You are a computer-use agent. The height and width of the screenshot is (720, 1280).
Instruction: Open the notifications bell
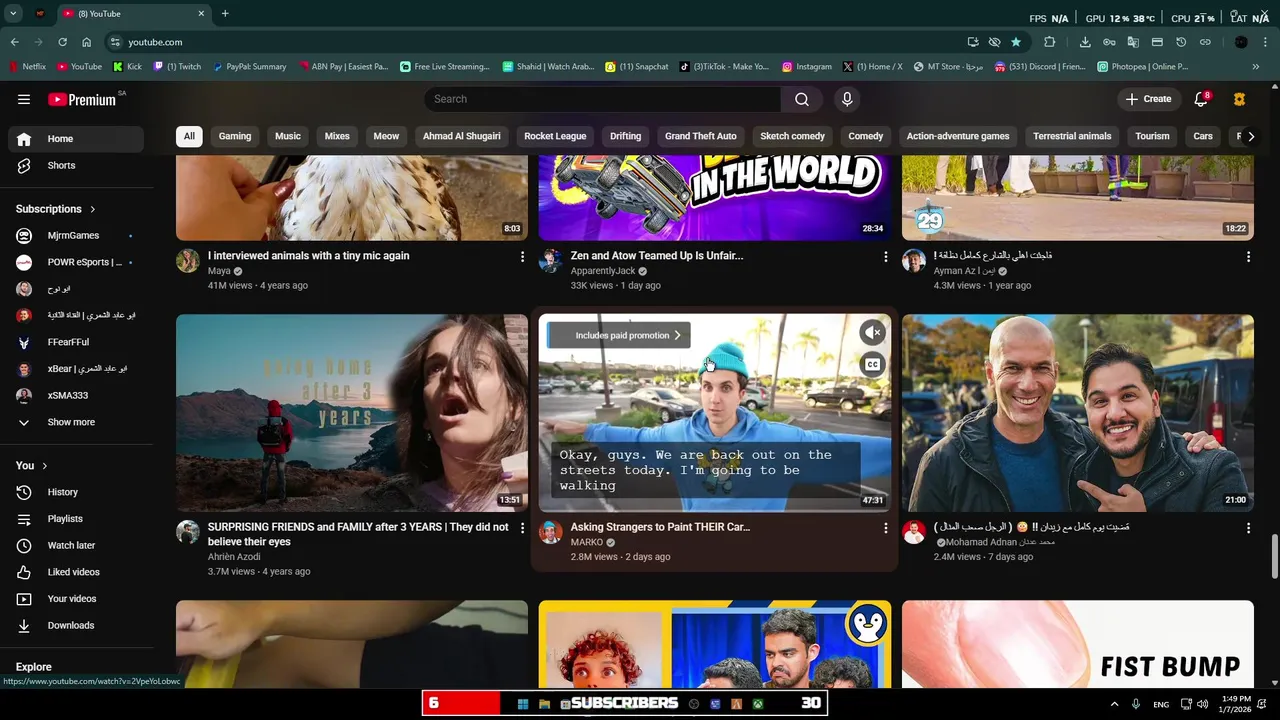(1201, 99)
